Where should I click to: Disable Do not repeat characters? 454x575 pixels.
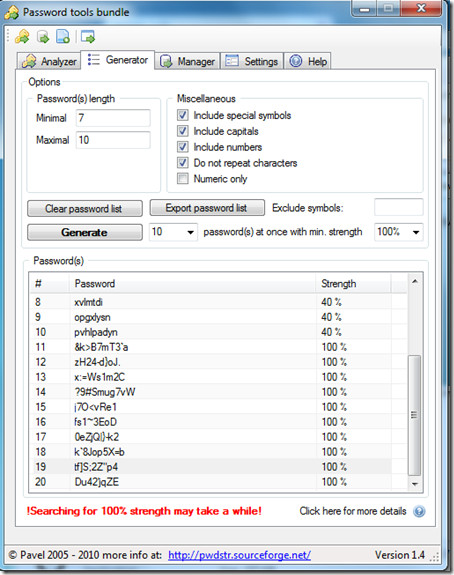(x=183, y=162)
